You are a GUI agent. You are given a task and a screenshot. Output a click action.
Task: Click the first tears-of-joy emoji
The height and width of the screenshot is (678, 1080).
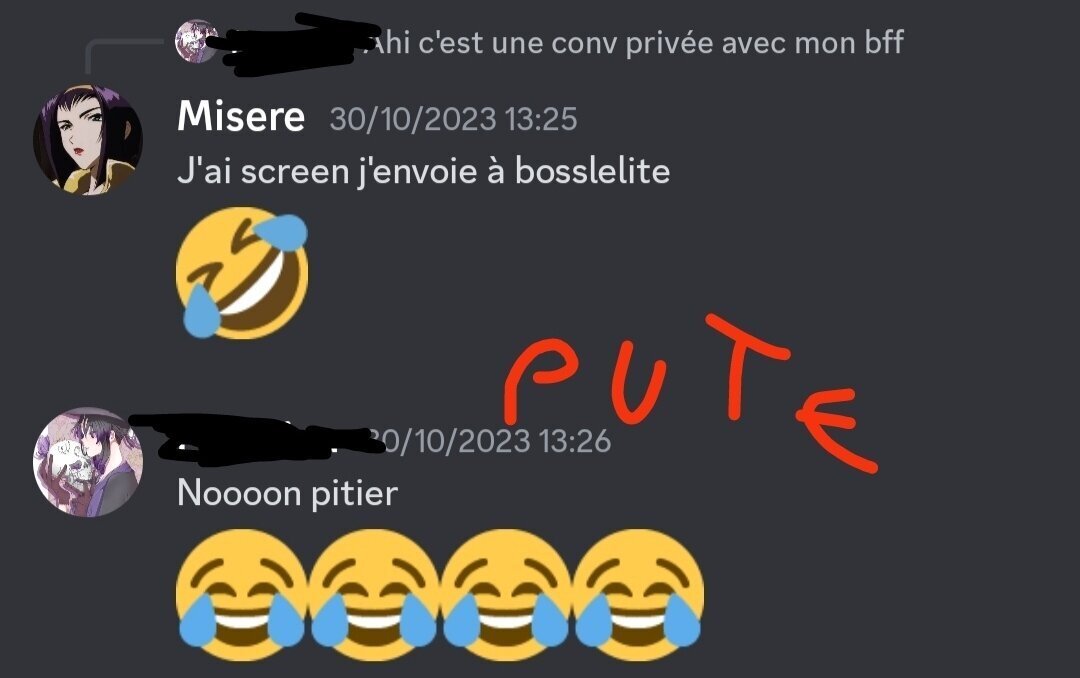pyautogui.click(x=242, y=595)
